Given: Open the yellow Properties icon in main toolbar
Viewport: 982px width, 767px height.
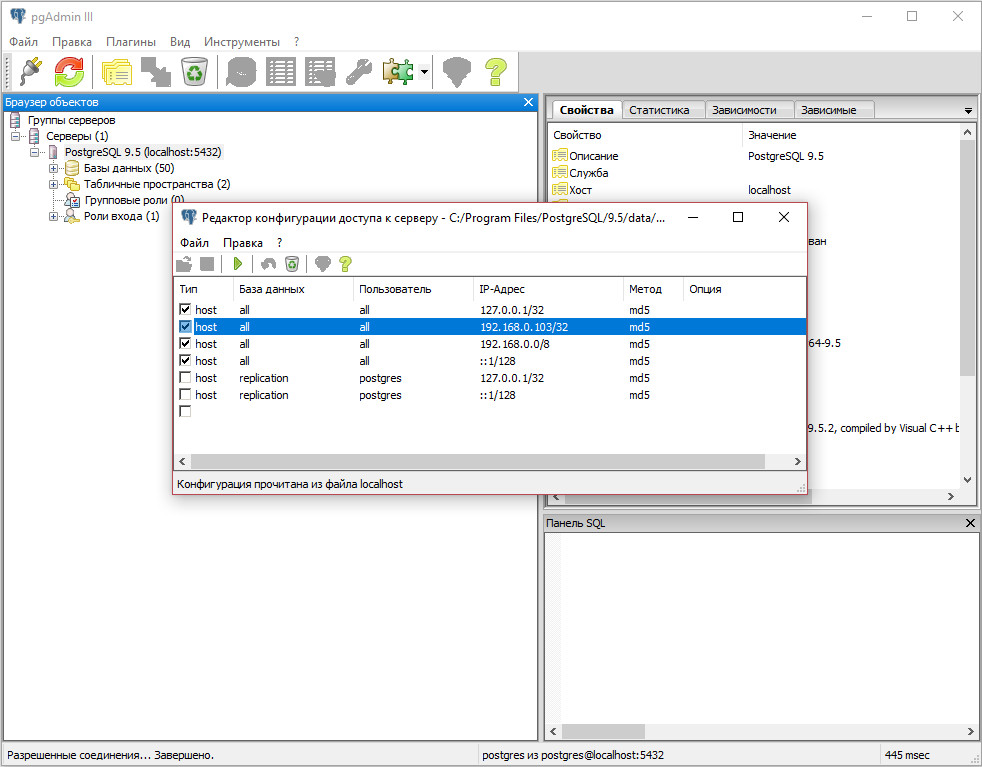Looking at the screenshot, I should point(117,71).
